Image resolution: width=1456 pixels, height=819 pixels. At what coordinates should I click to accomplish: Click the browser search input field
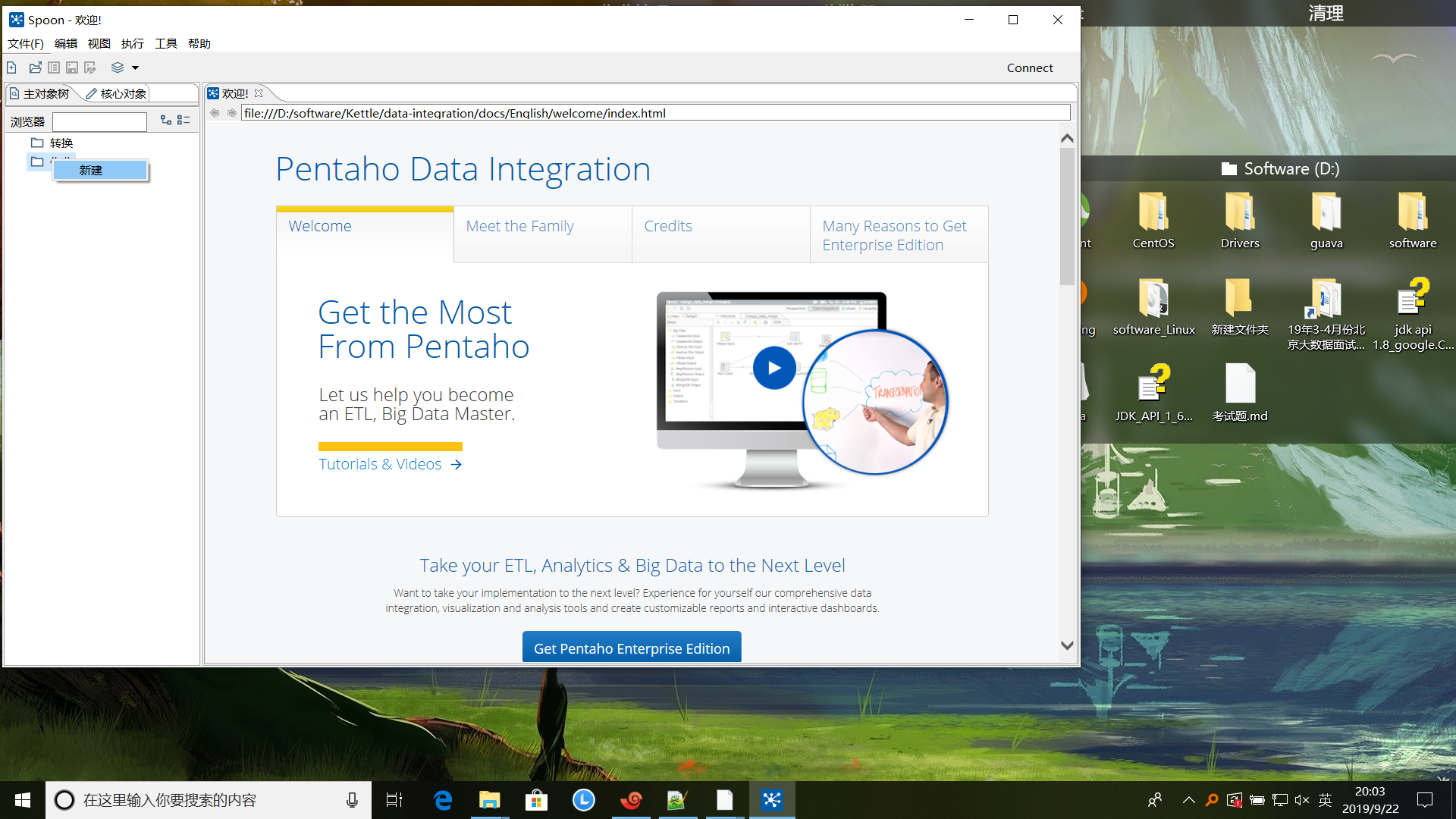99,121
